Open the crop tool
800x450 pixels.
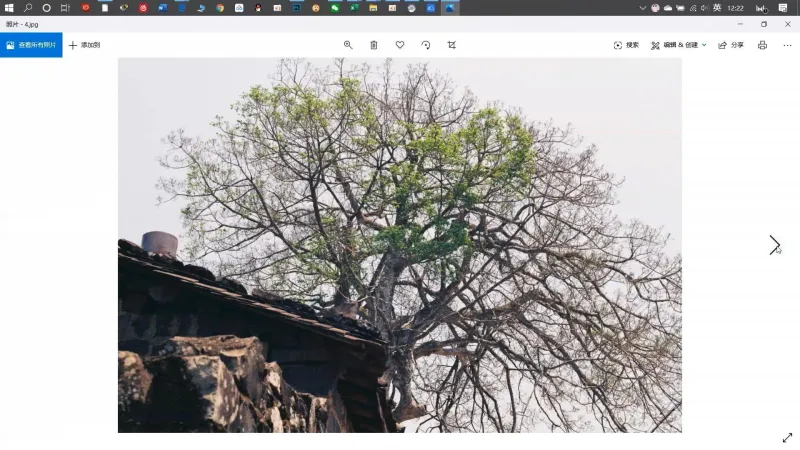pyautogui.click(x=452, y=45)
